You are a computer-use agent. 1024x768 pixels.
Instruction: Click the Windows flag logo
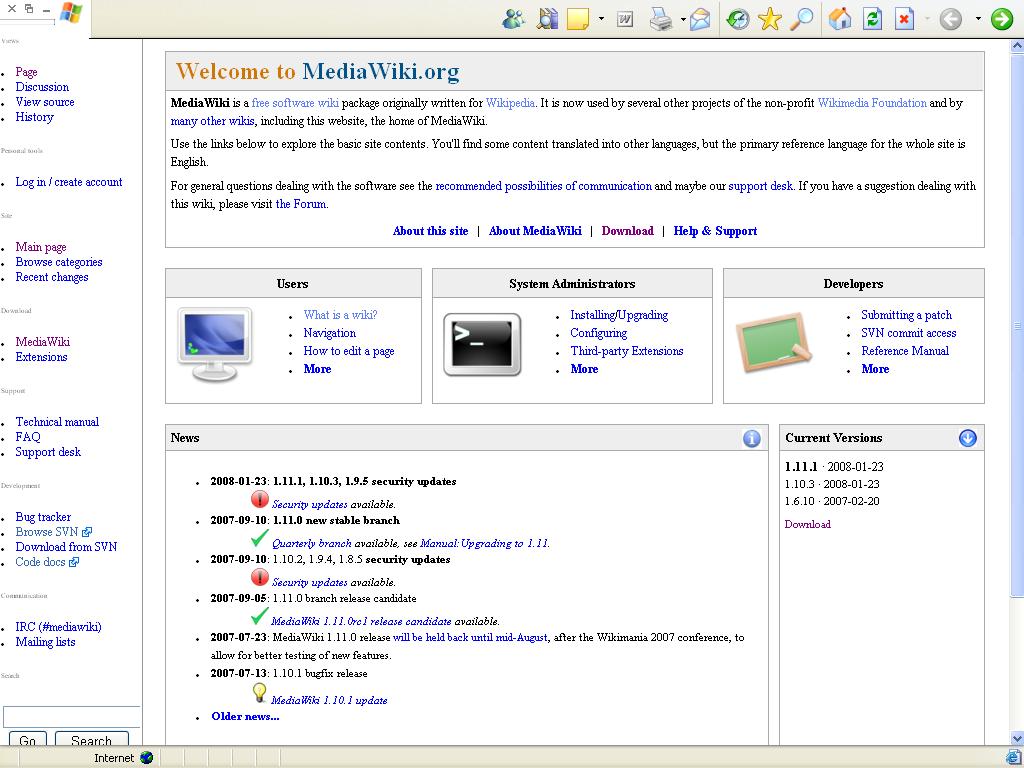[71, 12]
